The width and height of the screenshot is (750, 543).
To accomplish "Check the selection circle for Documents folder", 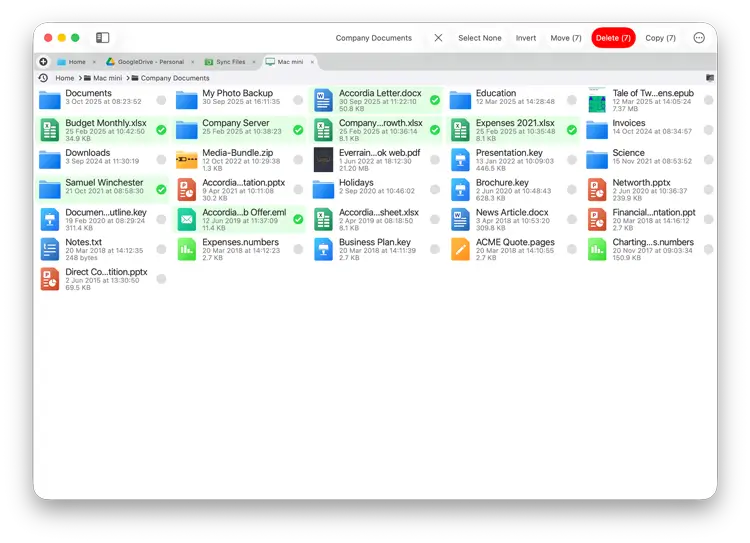I will tap(161, 100).
